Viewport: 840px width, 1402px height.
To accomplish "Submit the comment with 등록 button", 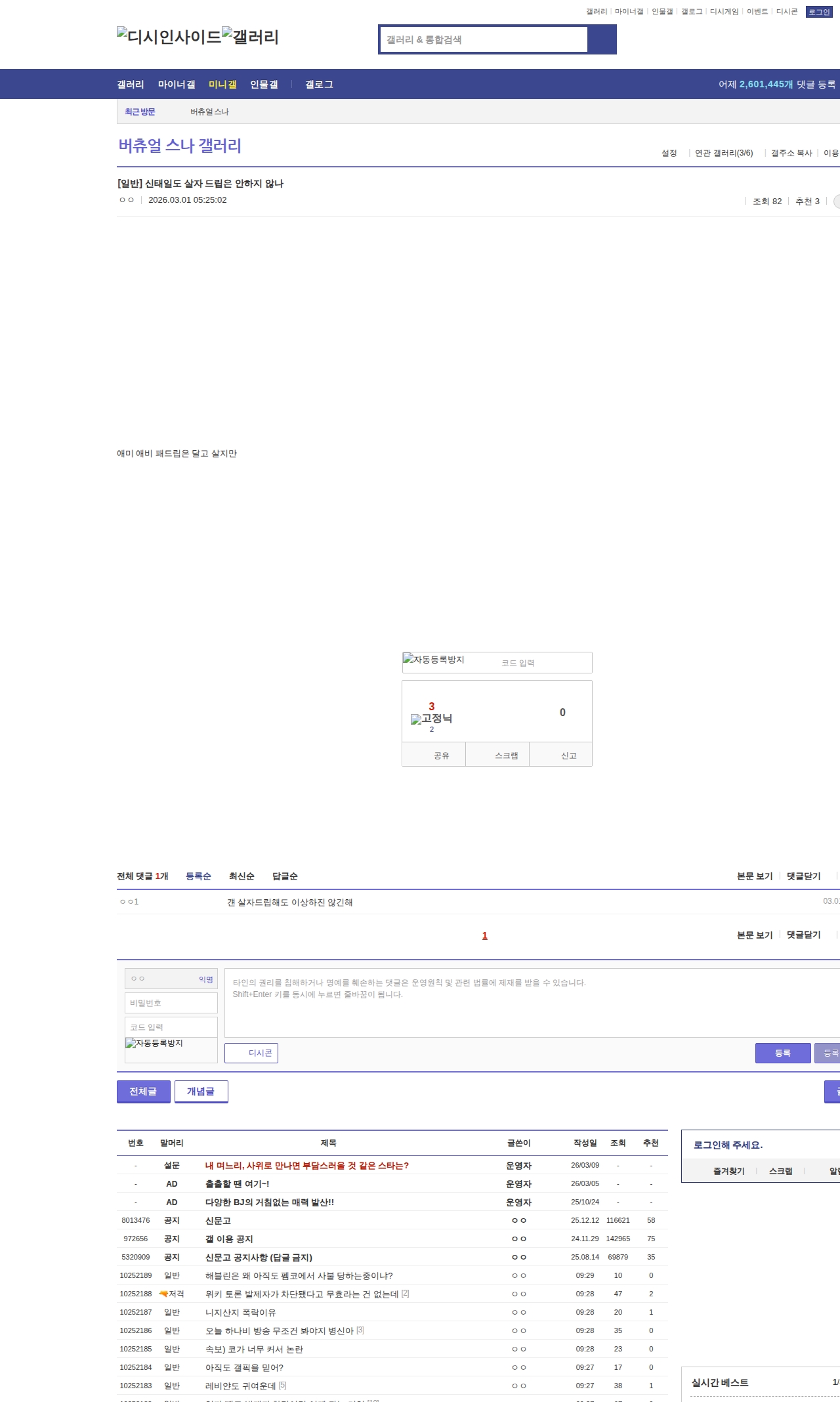I will 783,1053.
